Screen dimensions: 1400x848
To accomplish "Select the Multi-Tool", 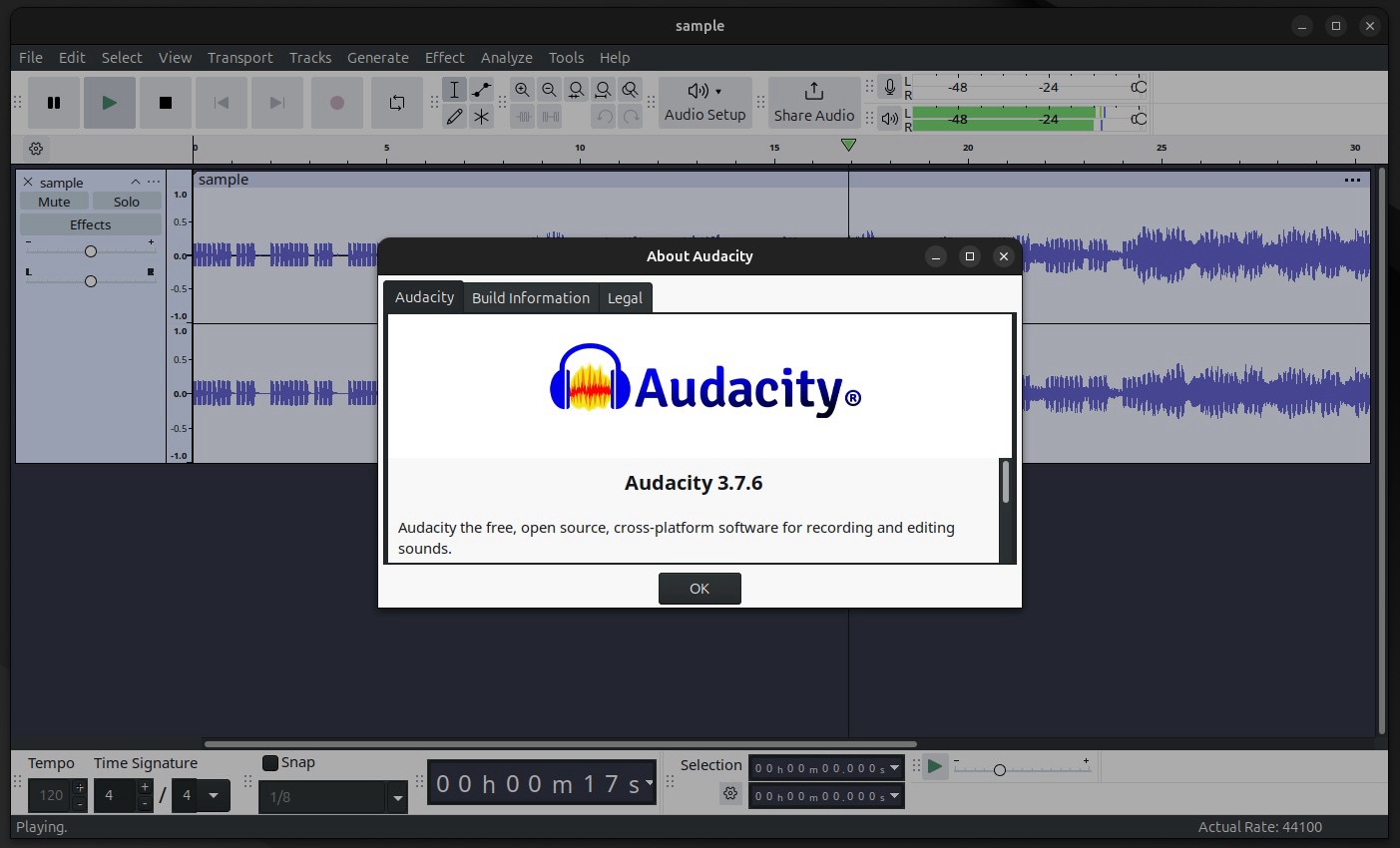I will 482,116.
